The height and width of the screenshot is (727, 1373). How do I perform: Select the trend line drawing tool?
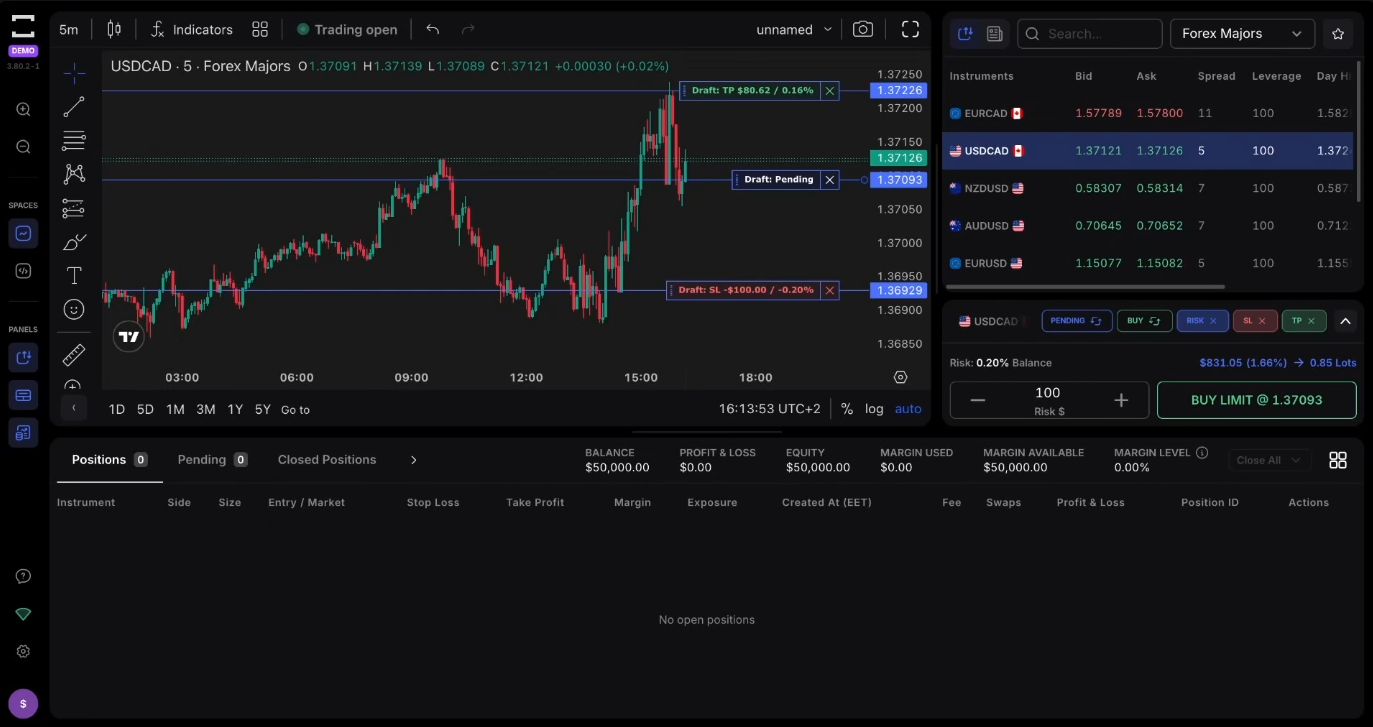tap(74, 107)
